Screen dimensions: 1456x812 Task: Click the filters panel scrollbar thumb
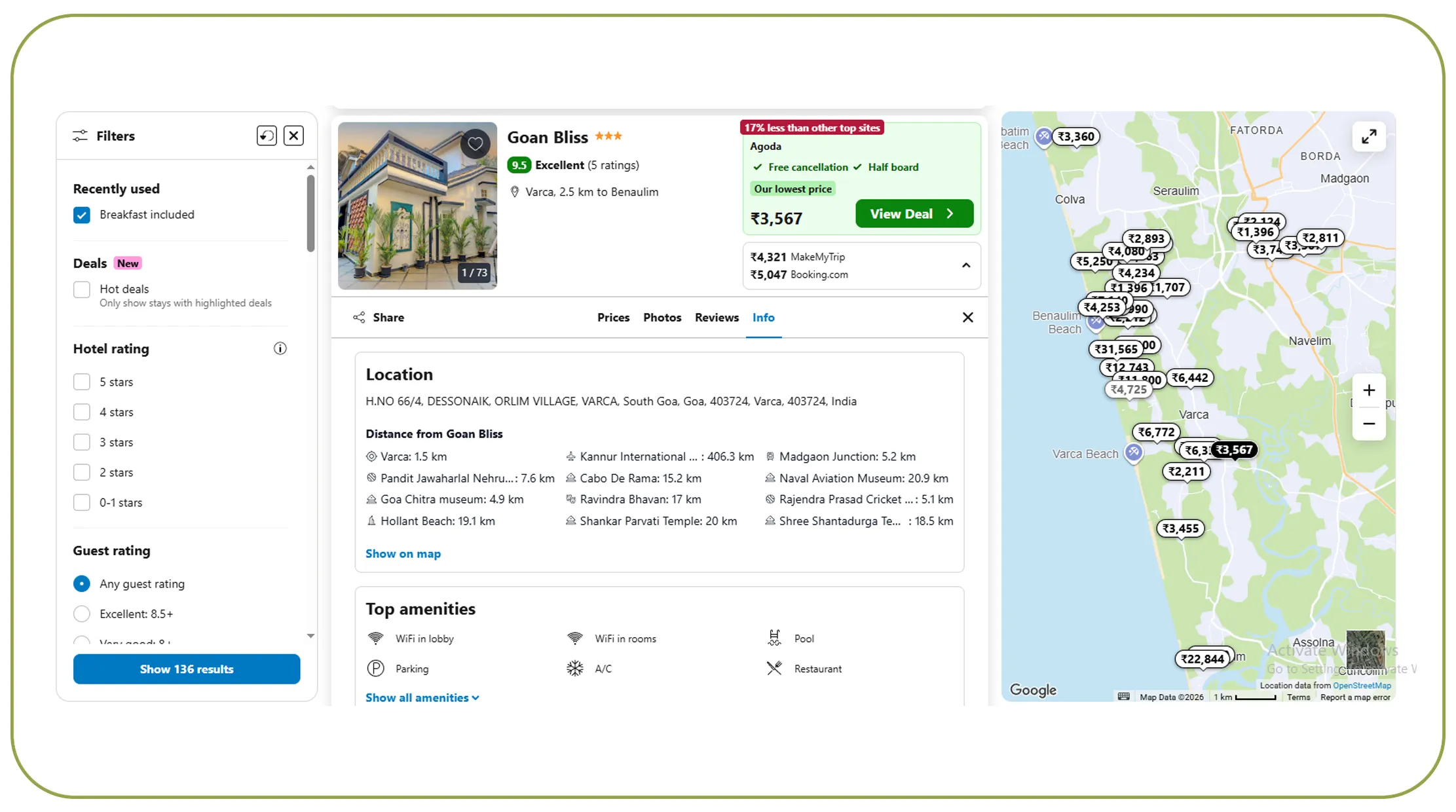(310, 213)
